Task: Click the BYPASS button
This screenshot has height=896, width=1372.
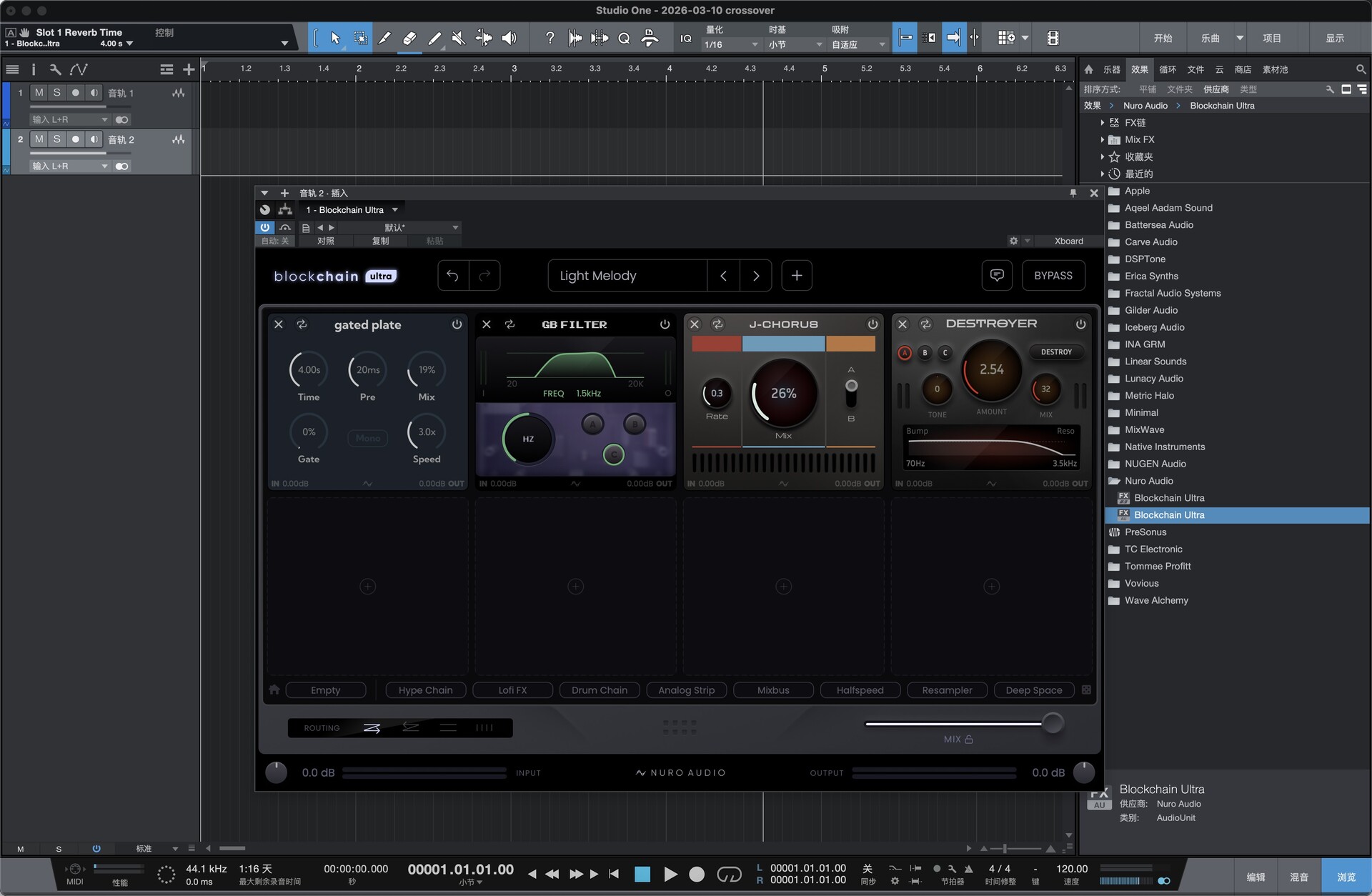Action: pos(1053,276)
